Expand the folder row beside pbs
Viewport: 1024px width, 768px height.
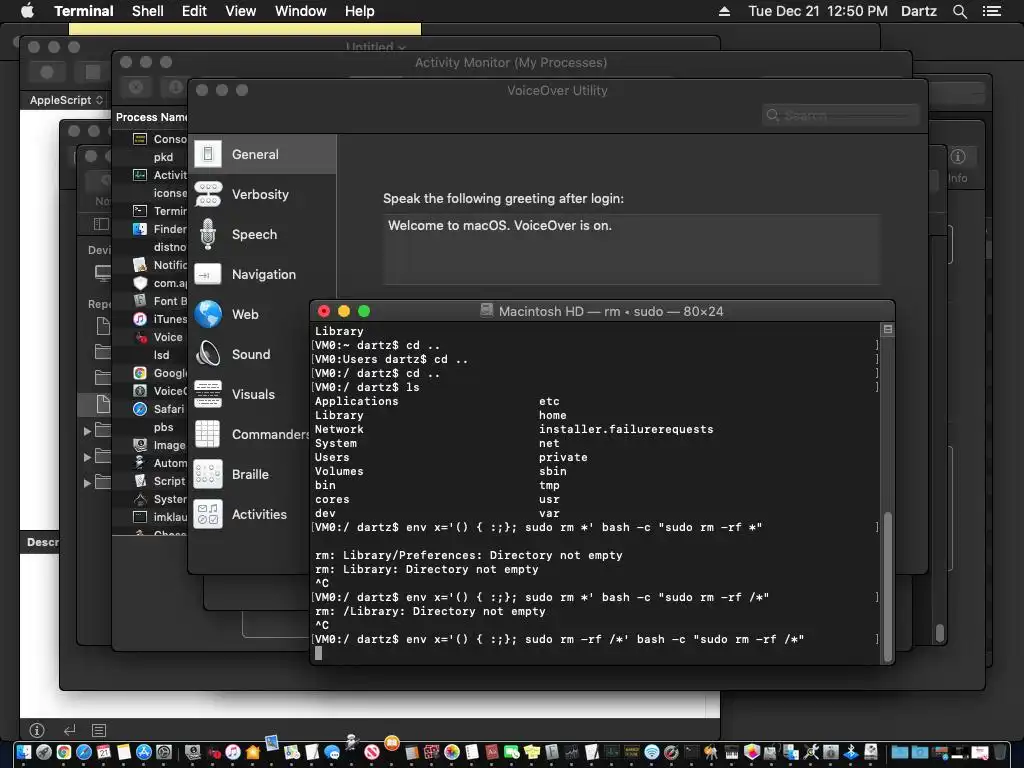click(x=87, y=431)
